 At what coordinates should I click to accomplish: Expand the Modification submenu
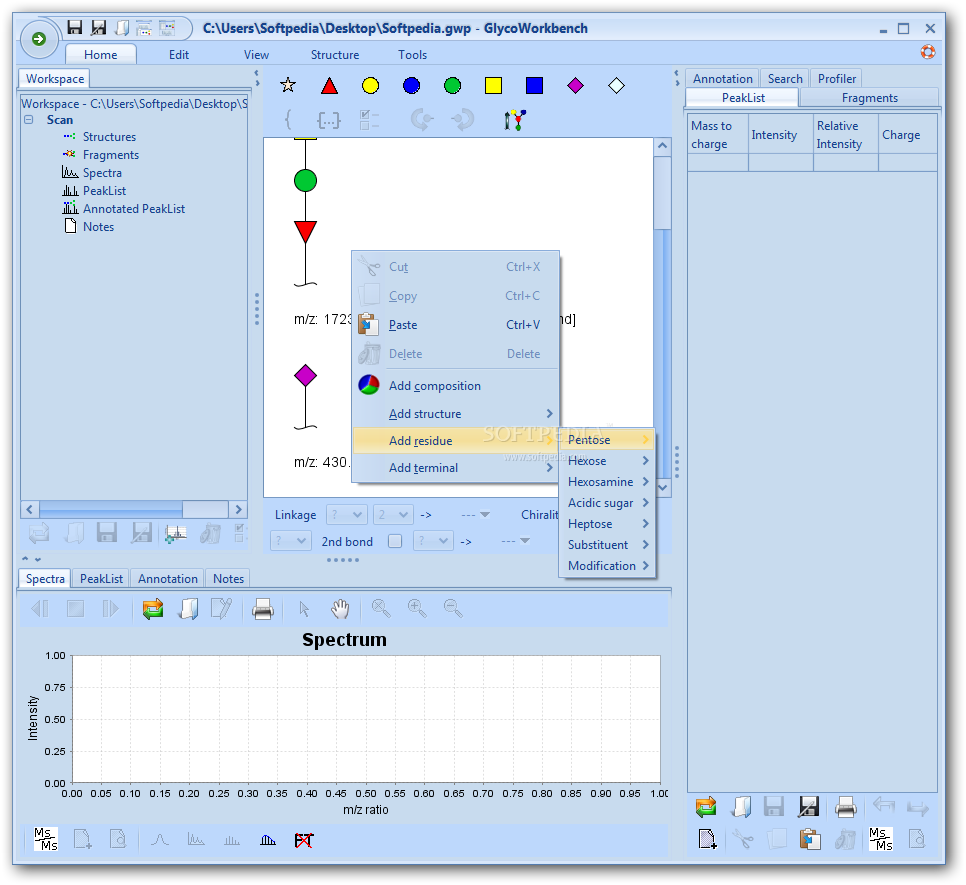[607, 565]
